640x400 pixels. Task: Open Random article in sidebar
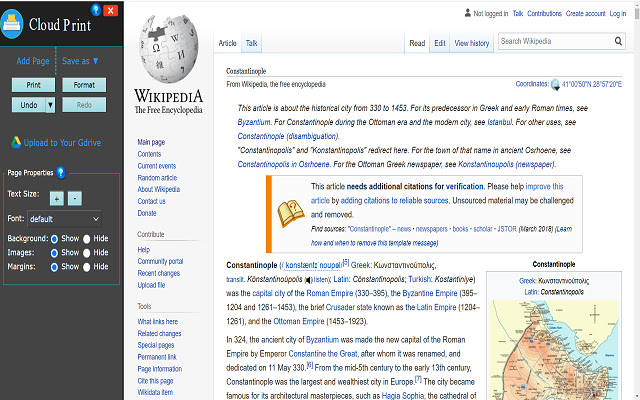[x=157, y=178]
